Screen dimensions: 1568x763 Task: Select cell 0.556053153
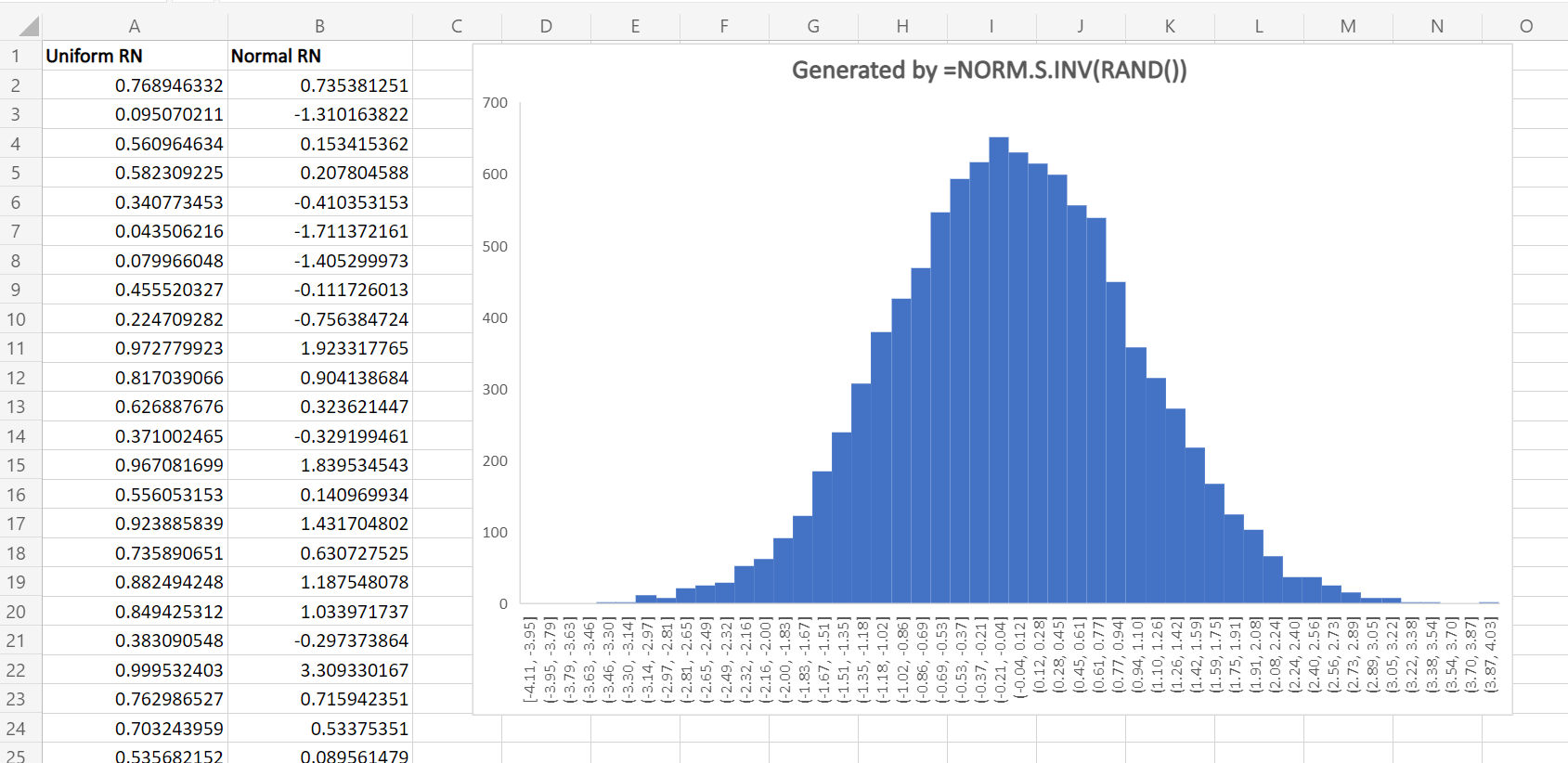pyautogui.click(x=135, y=495)
